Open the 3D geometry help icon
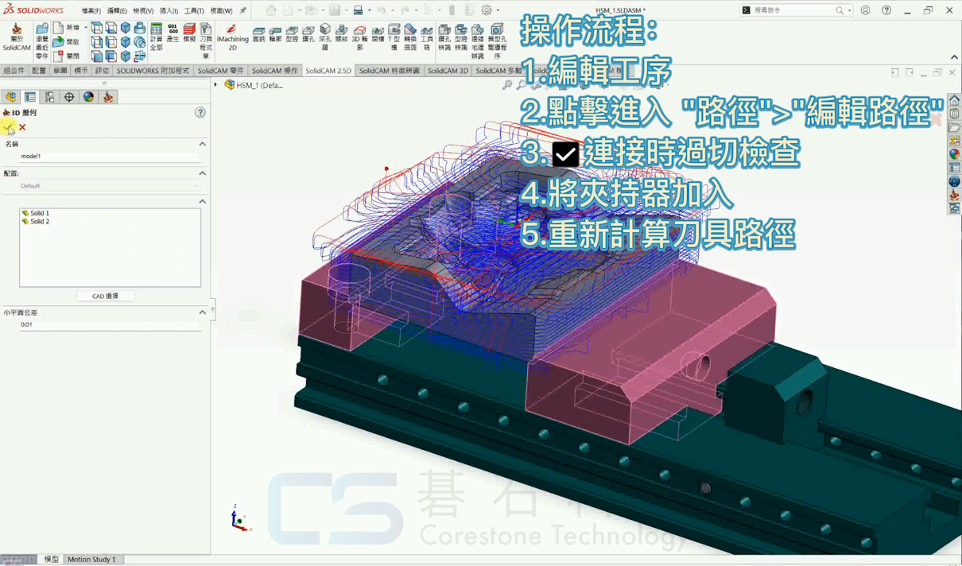The image size is (962, 566). point(200,113)
